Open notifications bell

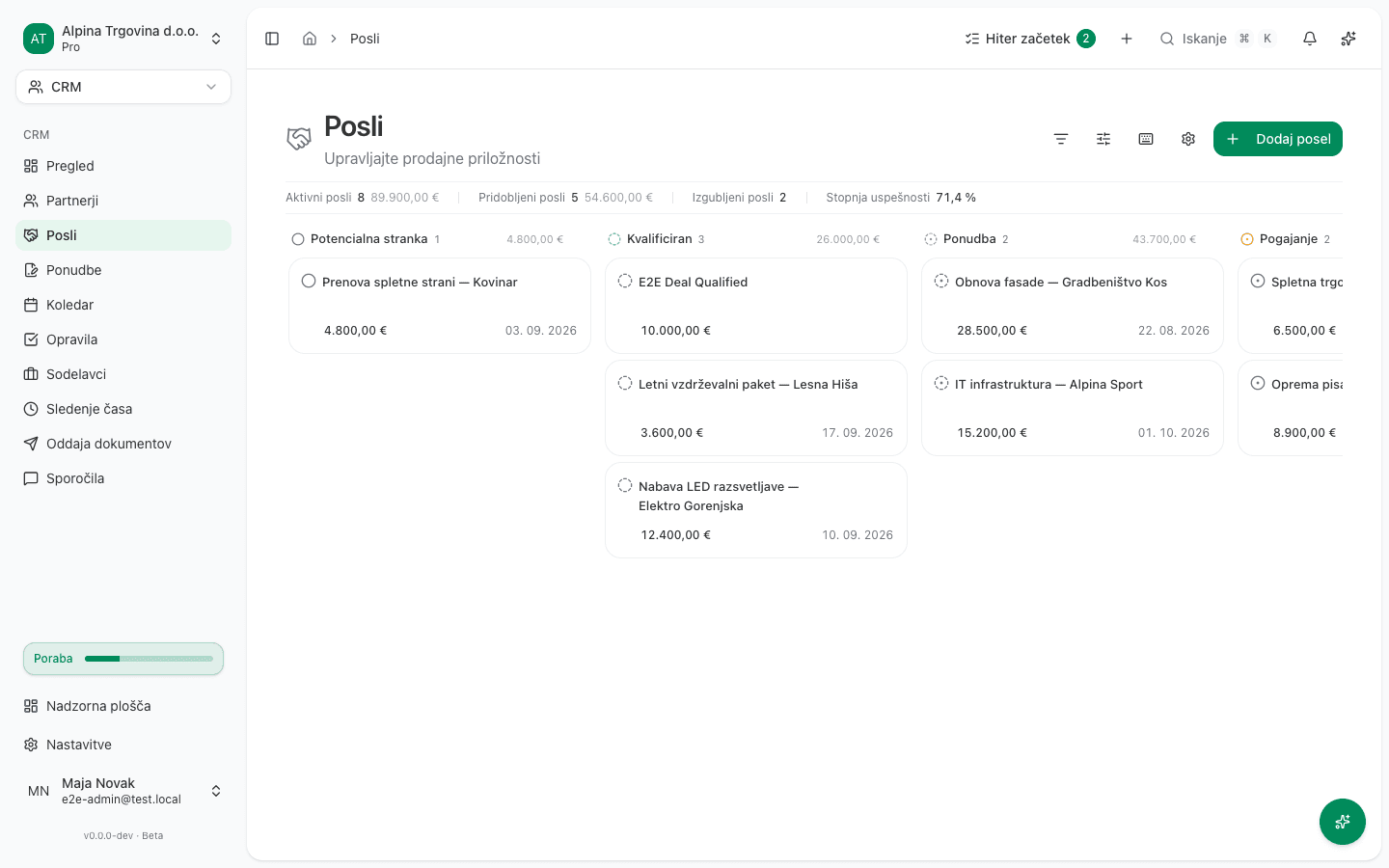1310,39
